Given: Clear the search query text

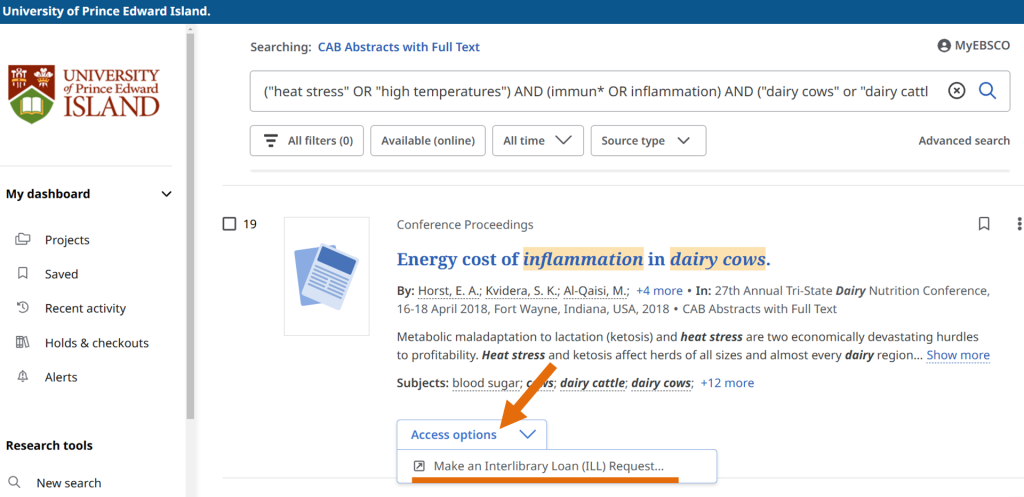Looking at the screenshot, I should [956, 91].
